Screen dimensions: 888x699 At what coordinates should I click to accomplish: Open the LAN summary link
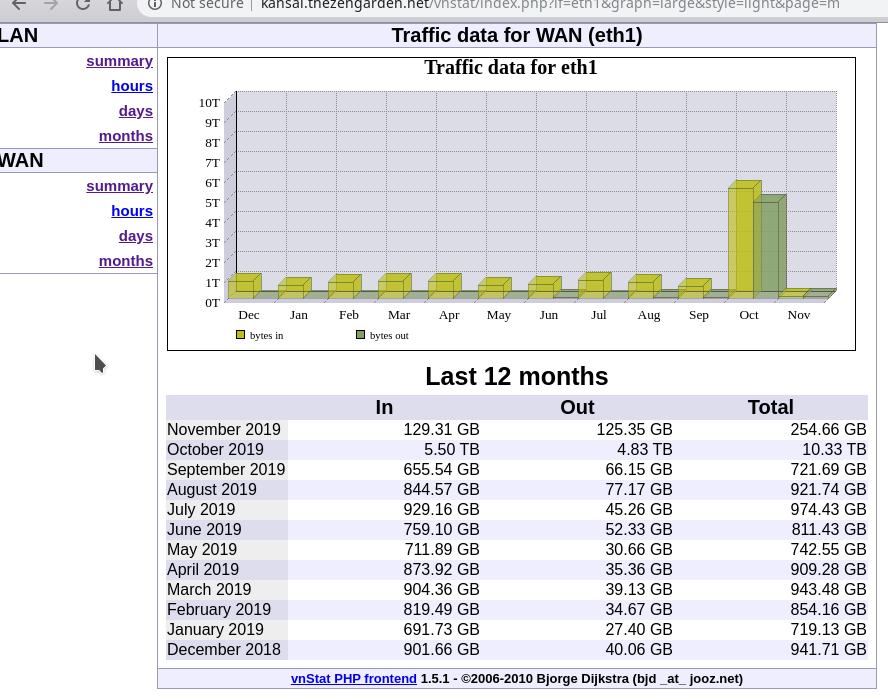click(x=119, y=61)
